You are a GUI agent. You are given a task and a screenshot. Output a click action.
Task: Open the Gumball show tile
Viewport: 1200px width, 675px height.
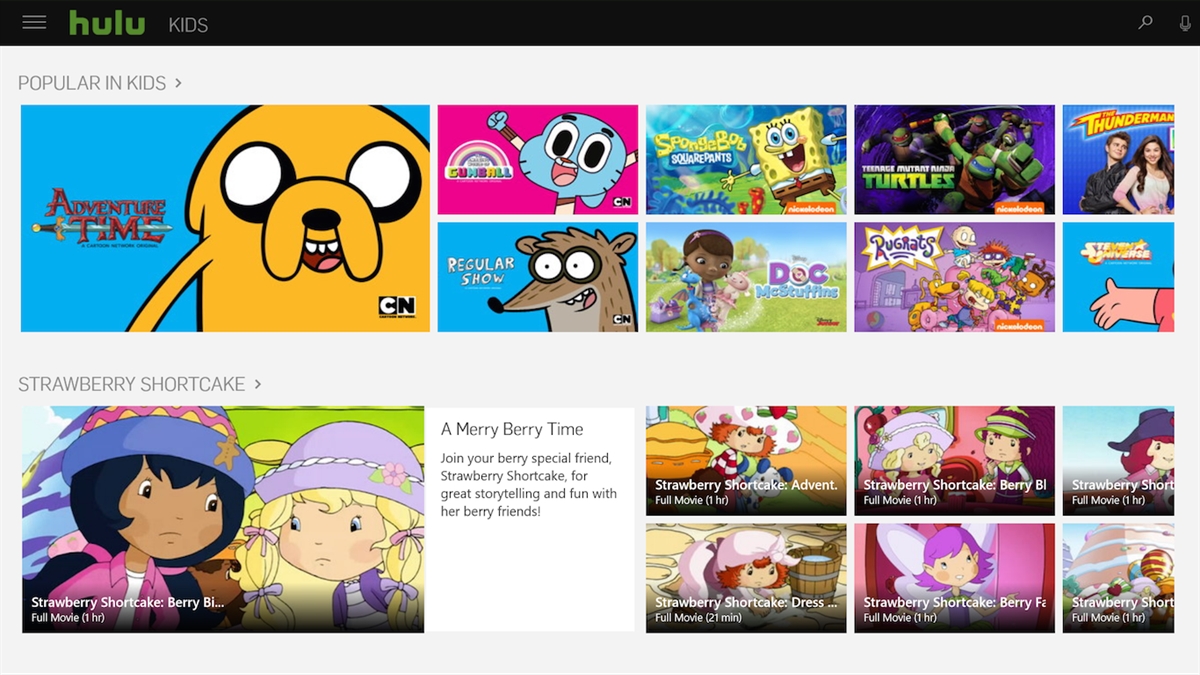coord(538,160)
